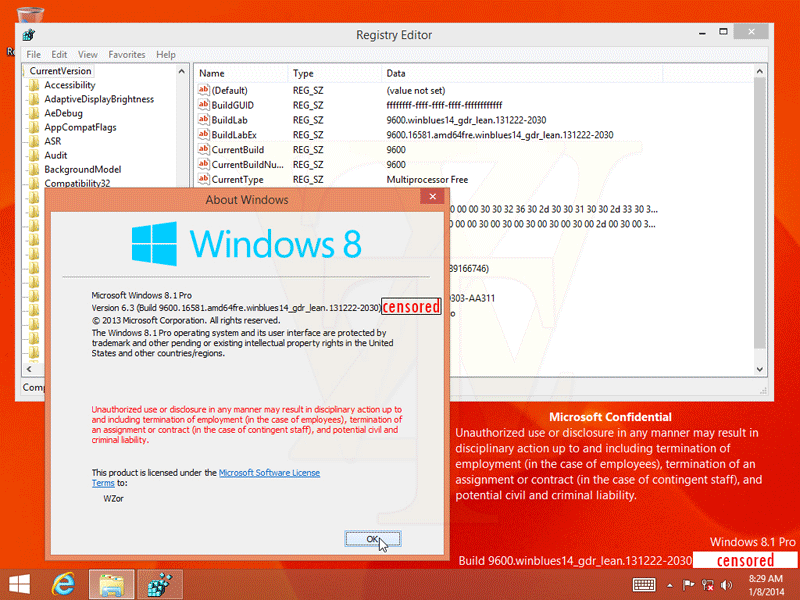Show hidden tray icons arrow
This screenshot has width=800, height=600.
671,583
